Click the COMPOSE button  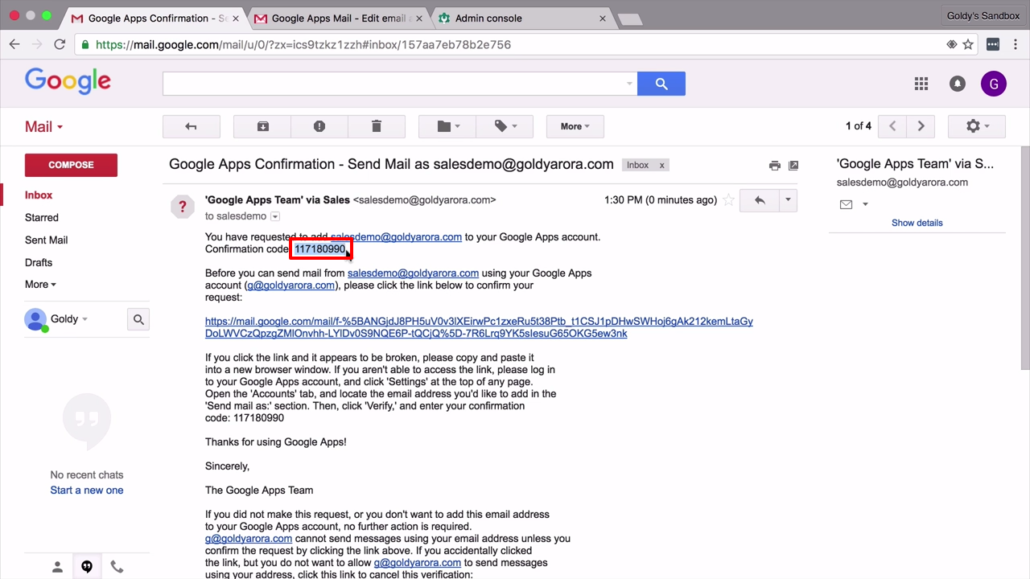pyautogui.click(x=71, y=165)
